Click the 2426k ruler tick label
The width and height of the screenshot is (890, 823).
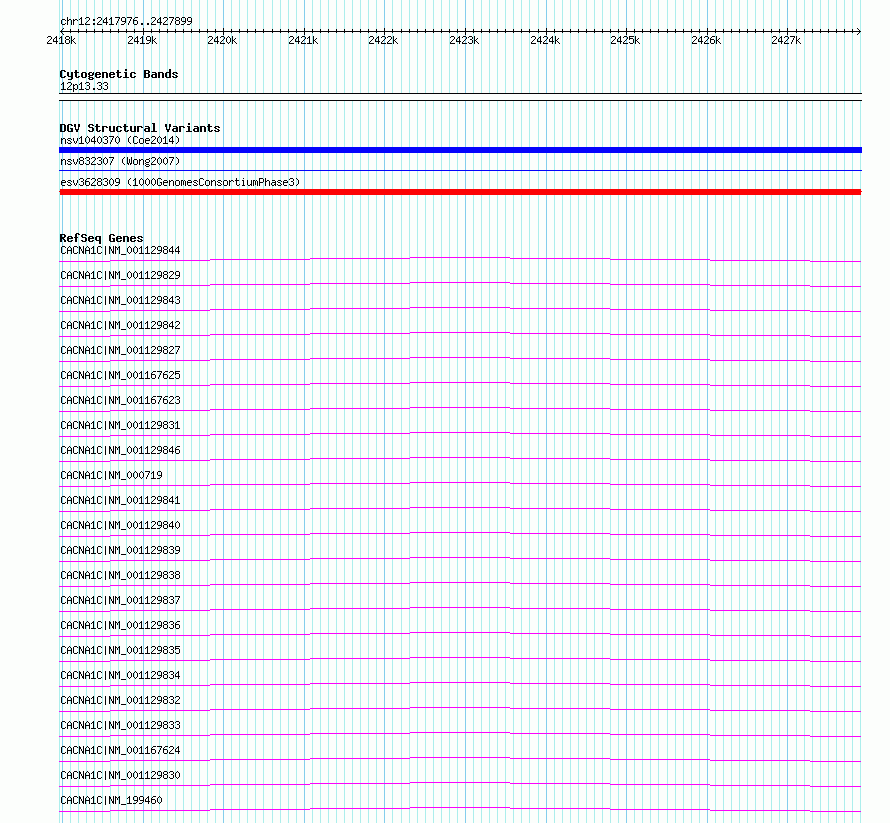(x=706, y=40)
